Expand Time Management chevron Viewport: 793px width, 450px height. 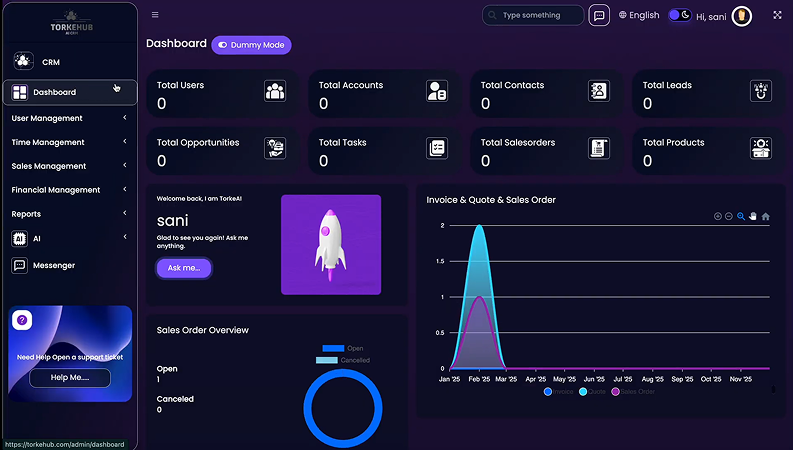124,141
